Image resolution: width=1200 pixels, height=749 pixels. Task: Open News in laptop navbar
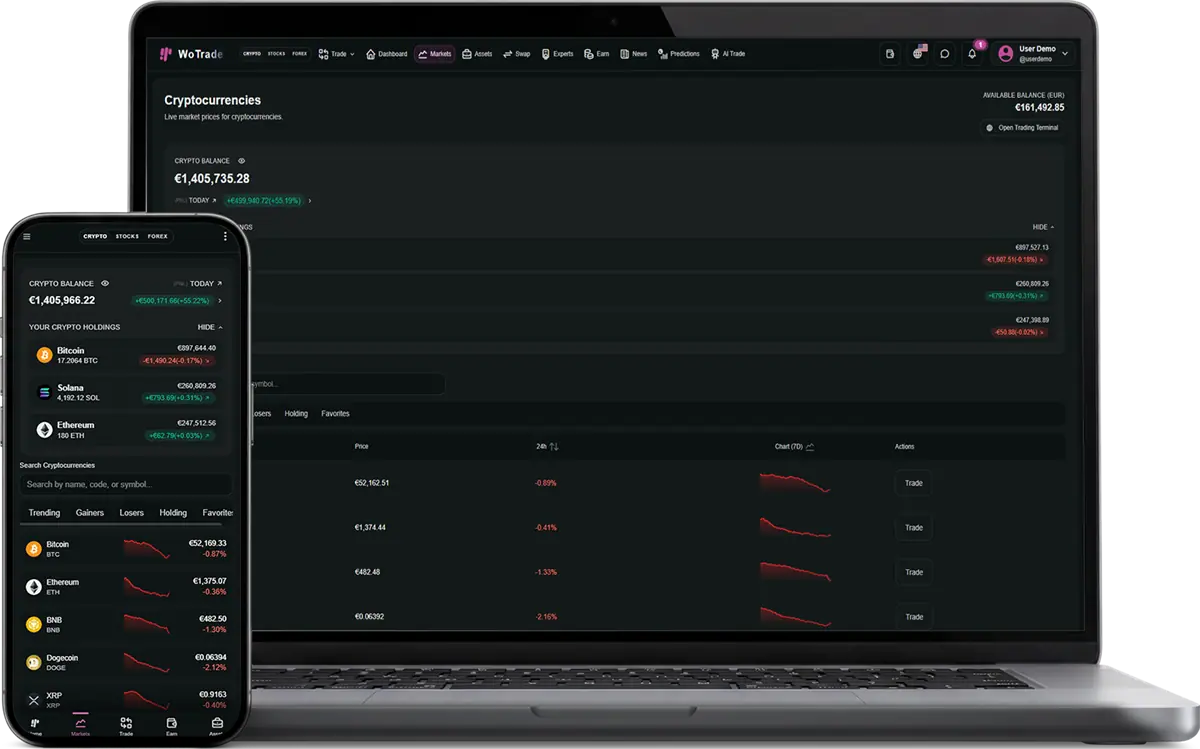pos(634,54)
